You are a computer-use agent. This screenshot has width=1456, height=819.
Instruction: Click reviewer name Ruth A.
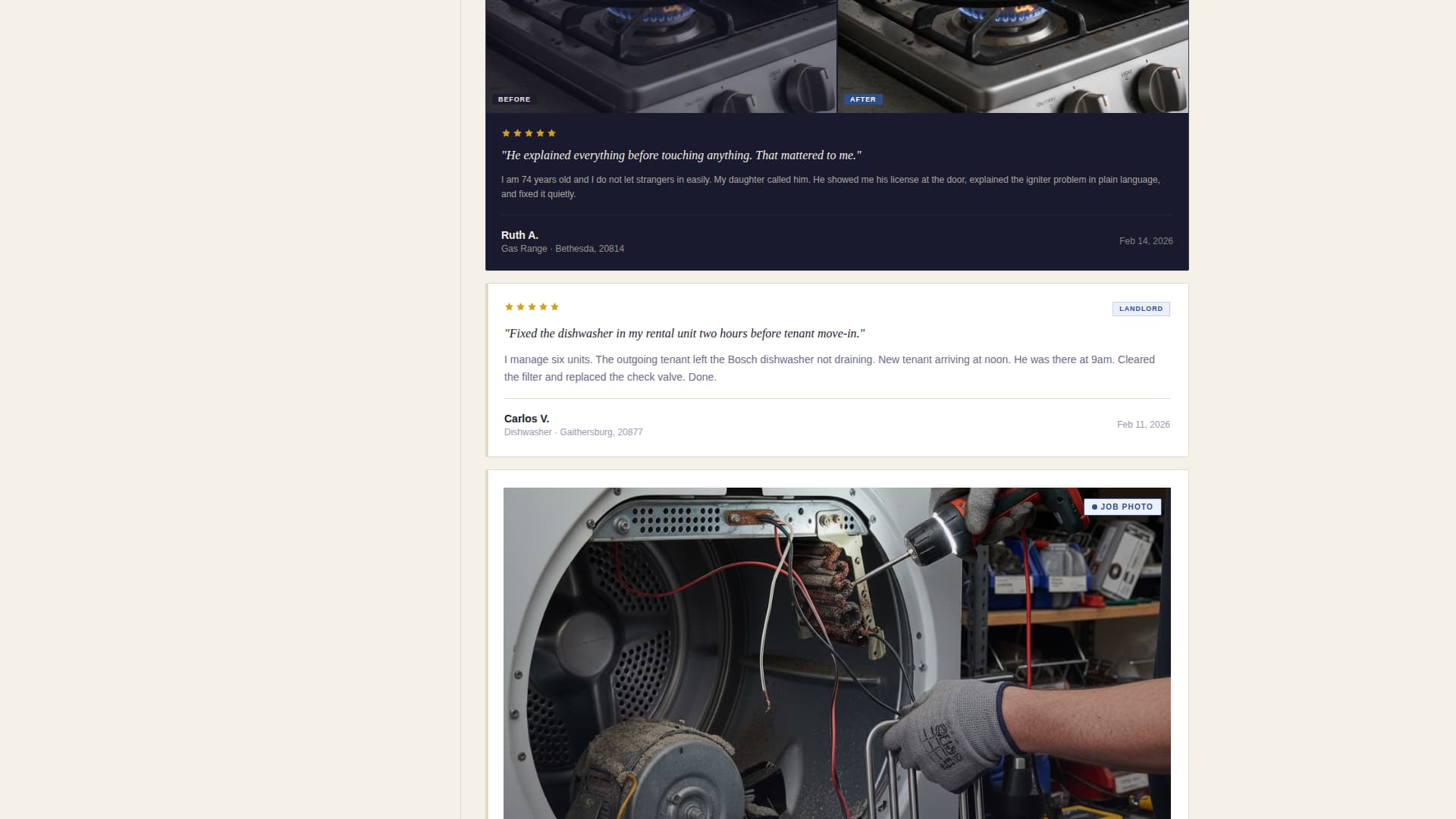519,235
